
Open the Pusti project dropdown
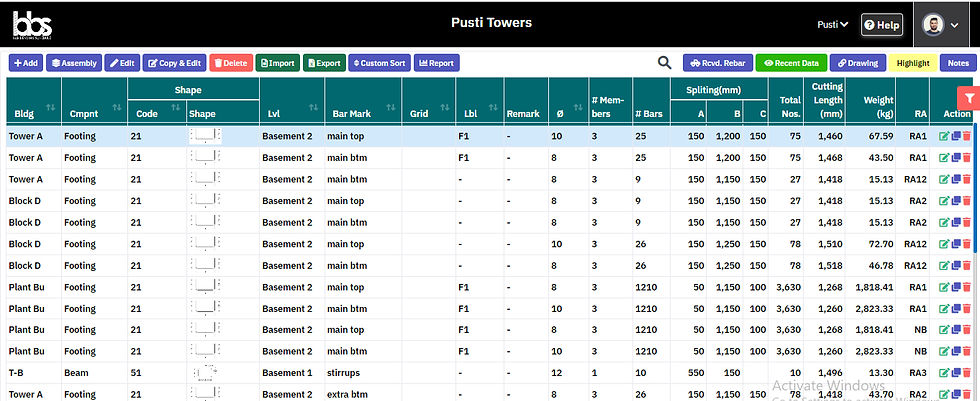pyautogui.click(x=832, y=25)
